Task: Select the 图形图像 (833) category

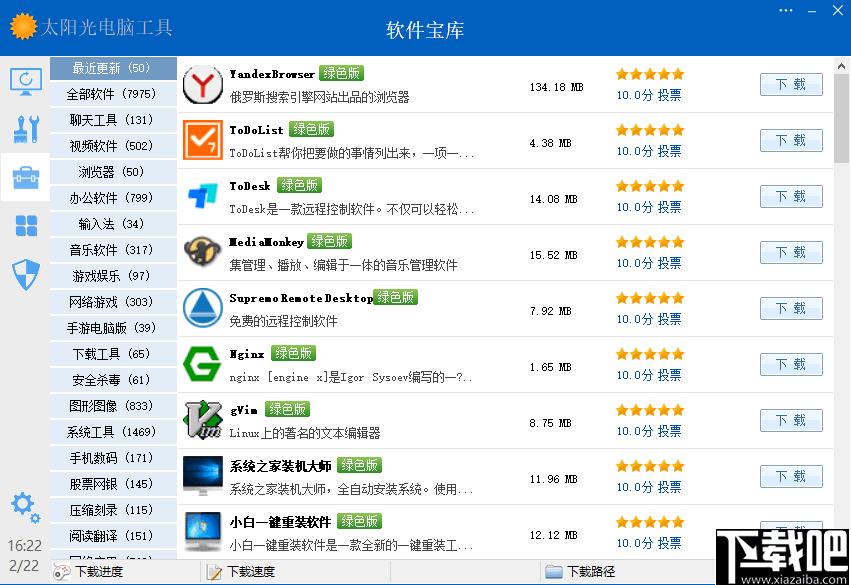Action: pos(113,406)
